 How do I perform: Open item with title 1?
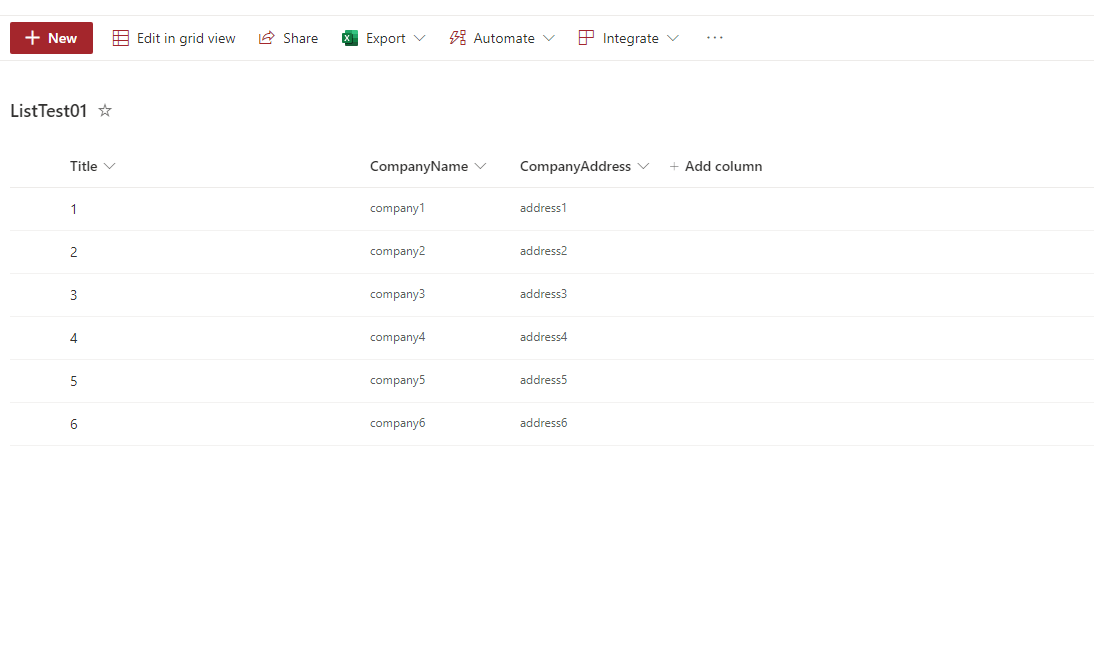click(x=73, y=209)
